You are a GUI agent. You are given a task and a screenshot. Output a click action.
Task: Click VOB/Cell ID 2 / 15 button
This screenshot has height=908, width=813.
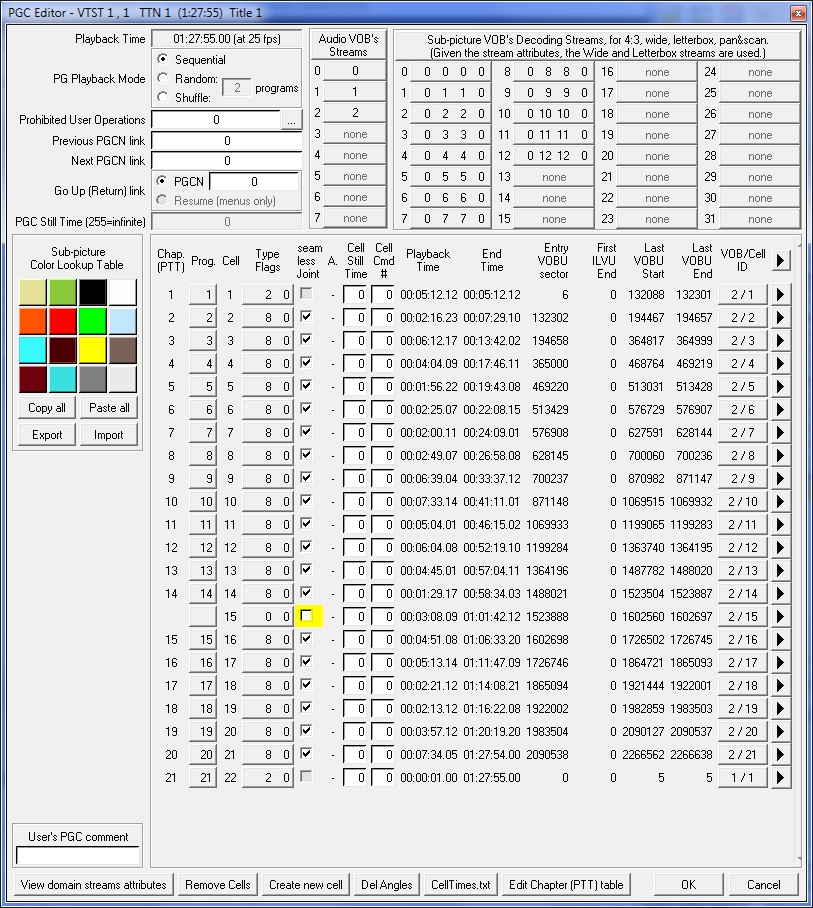(743, 617)
